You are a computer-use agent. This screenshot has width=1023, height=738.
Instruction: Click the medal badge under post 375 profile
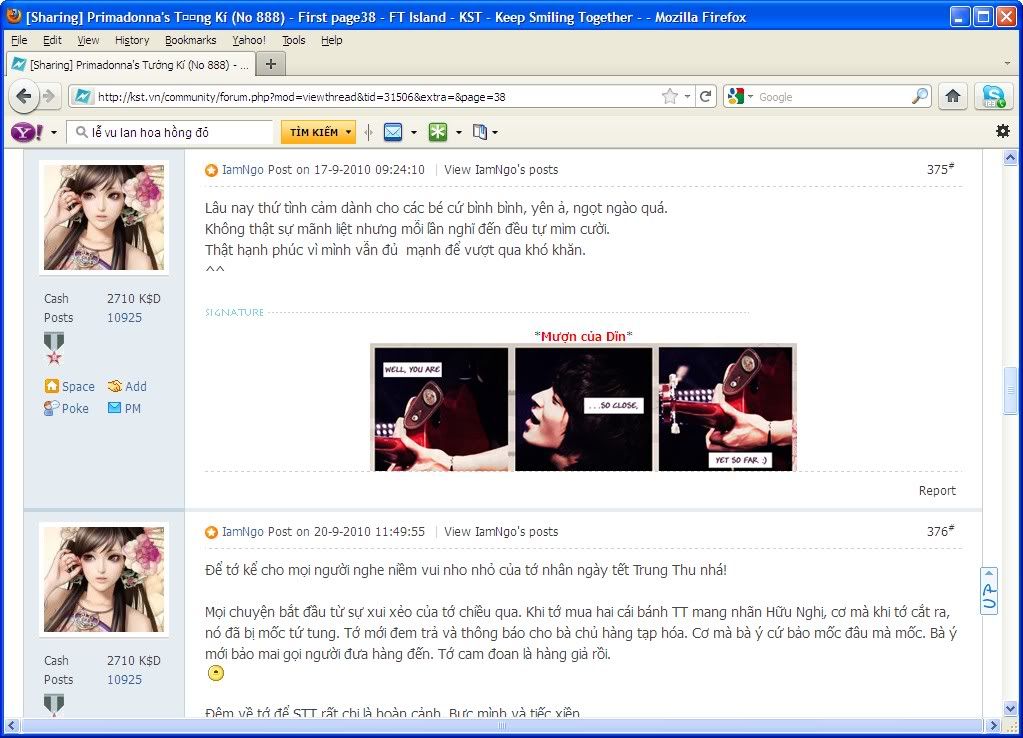[x=54, y=348]
